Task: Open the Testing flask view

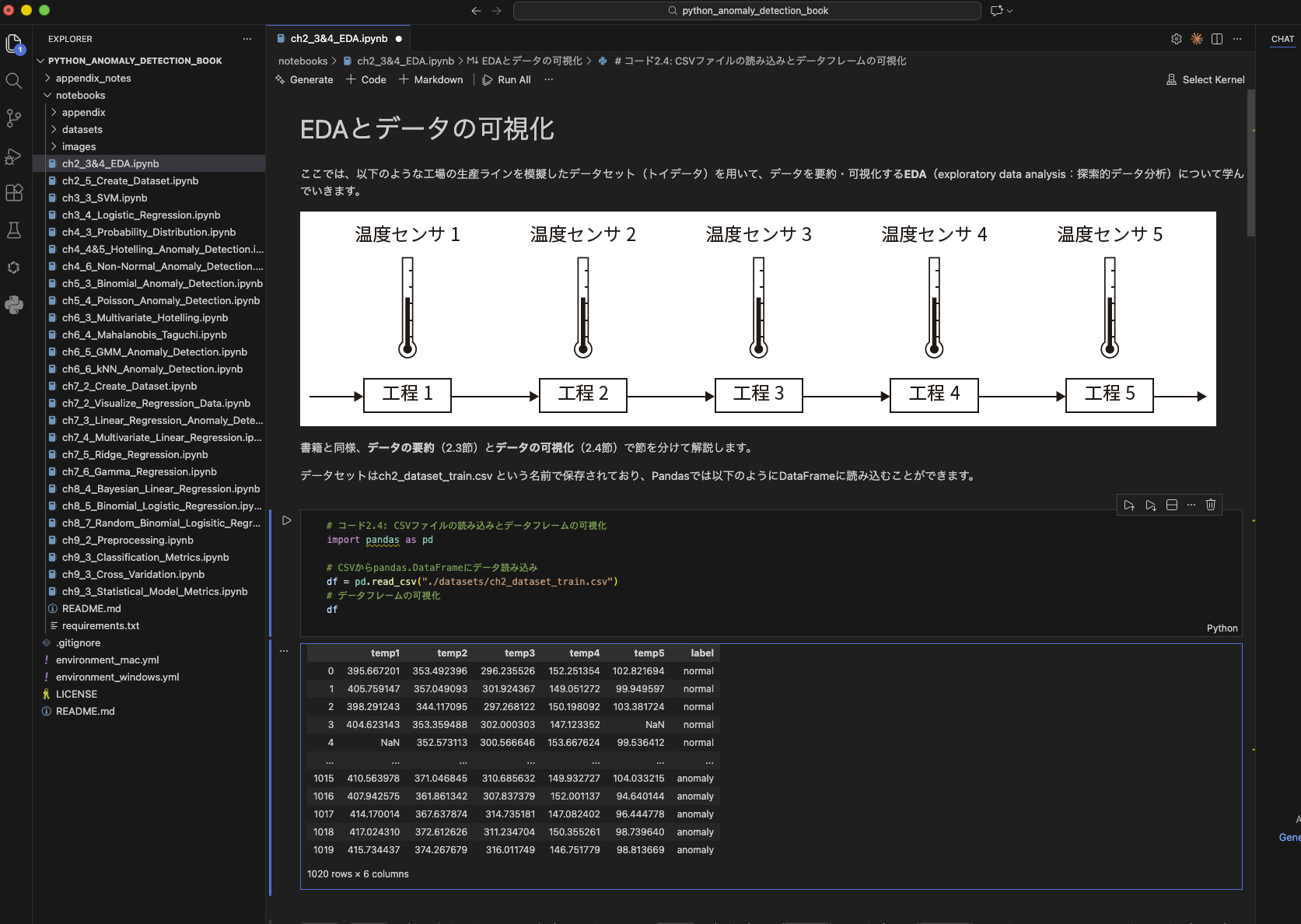Action: 14,230
